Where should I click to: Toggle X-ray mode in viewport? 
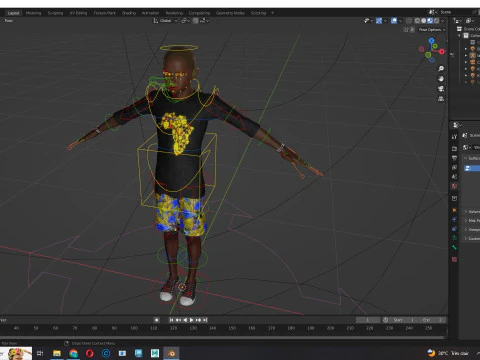pyautogui.click(x=409, y=21)
